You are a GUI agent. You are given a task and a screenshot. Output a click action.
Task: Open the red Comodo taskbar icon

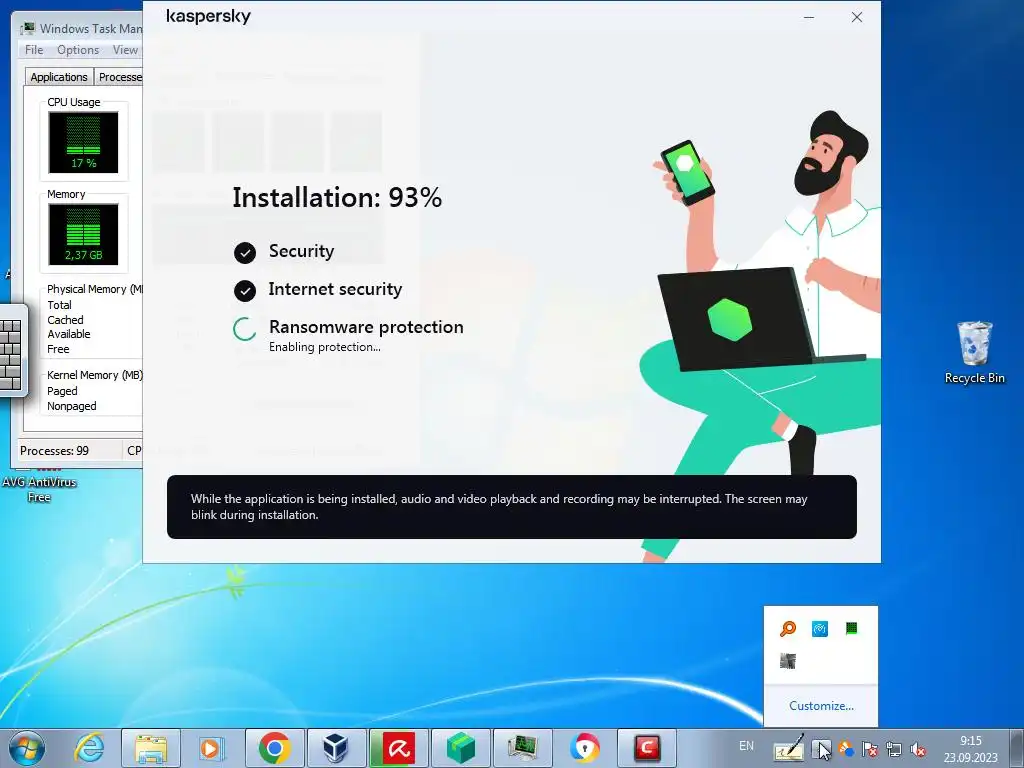coord(647,748)
